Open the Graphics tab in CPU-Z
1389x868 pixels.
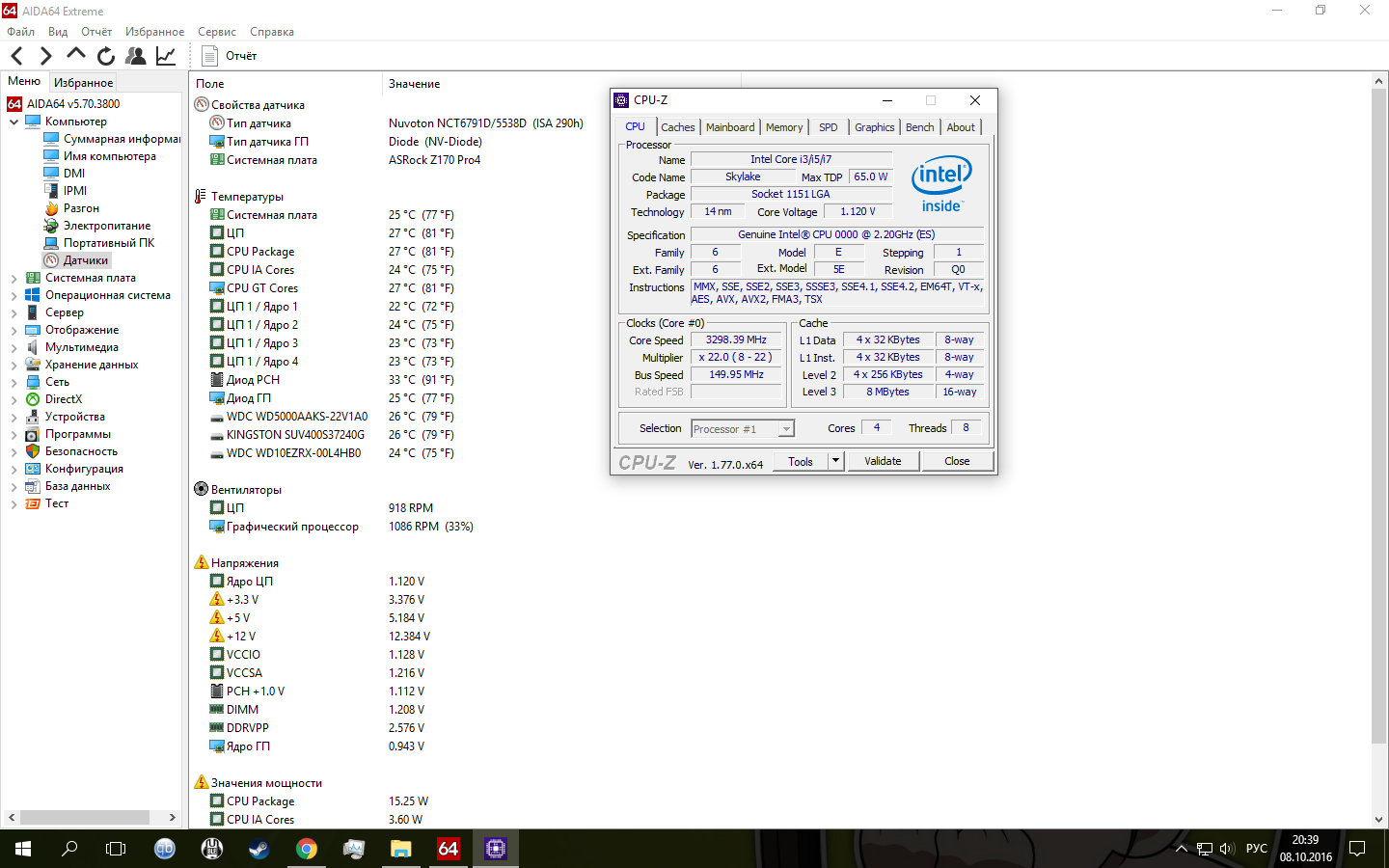pos(874,127)
